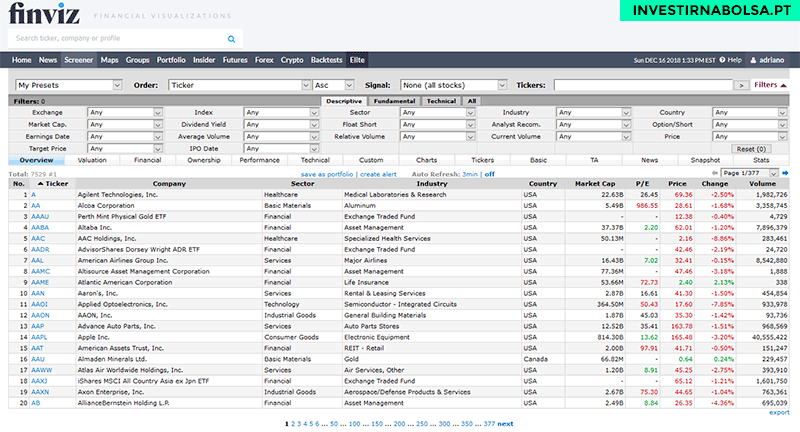Switch to Technical filters tab

[441, 101]
